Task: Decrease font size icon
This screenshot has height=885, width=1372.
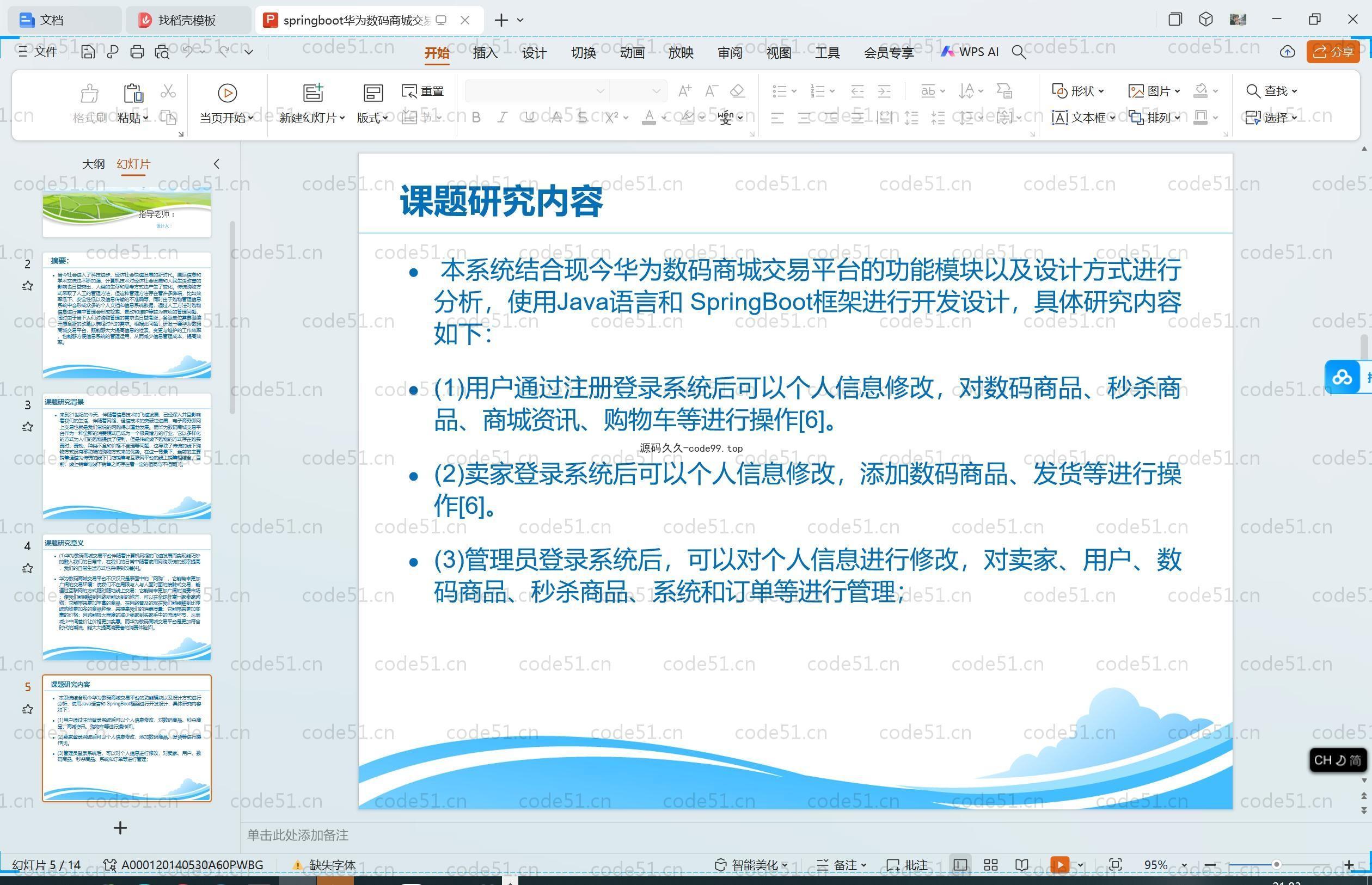Action: tap(711, 90)
